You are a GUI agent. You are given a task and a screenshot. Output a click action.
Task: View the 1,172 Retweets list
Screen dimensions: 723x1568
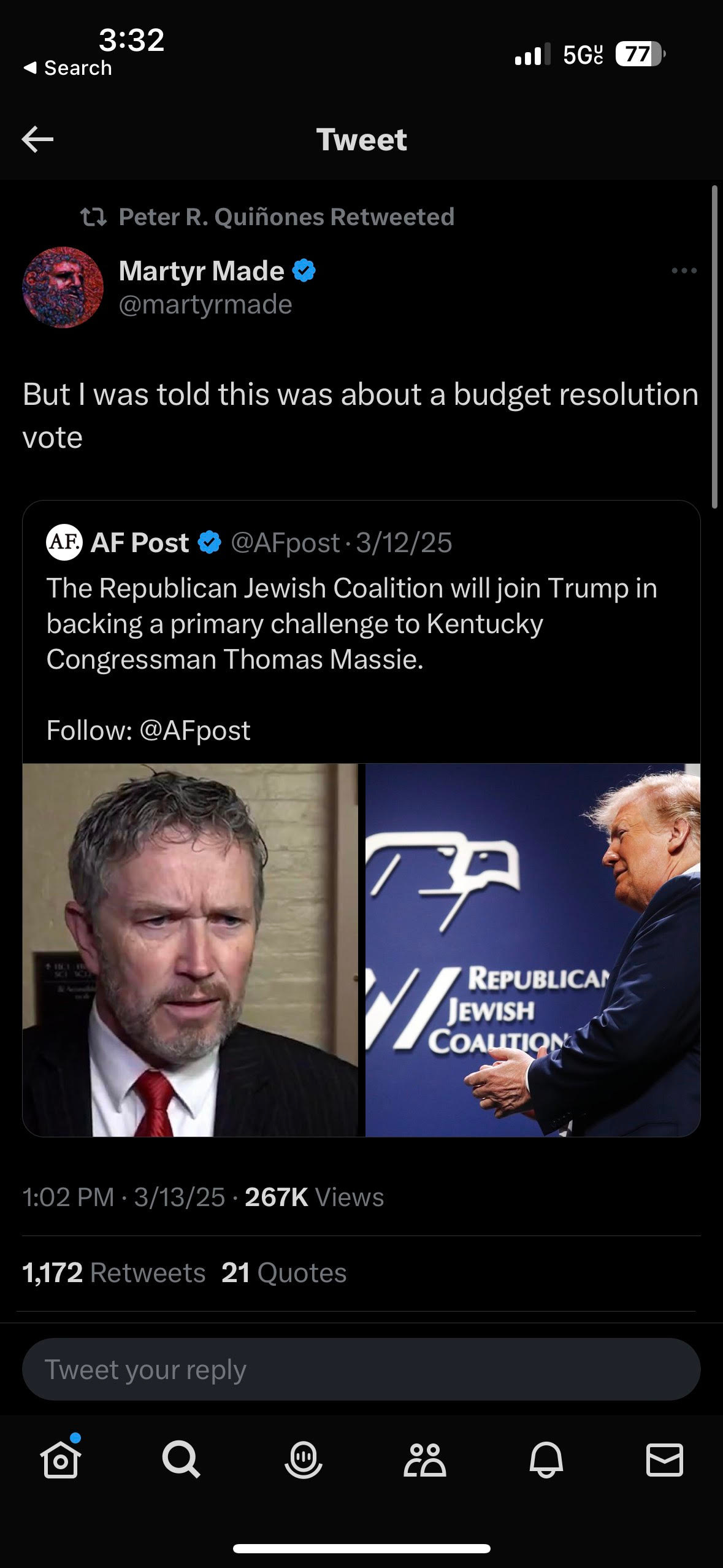(114, 1273)
